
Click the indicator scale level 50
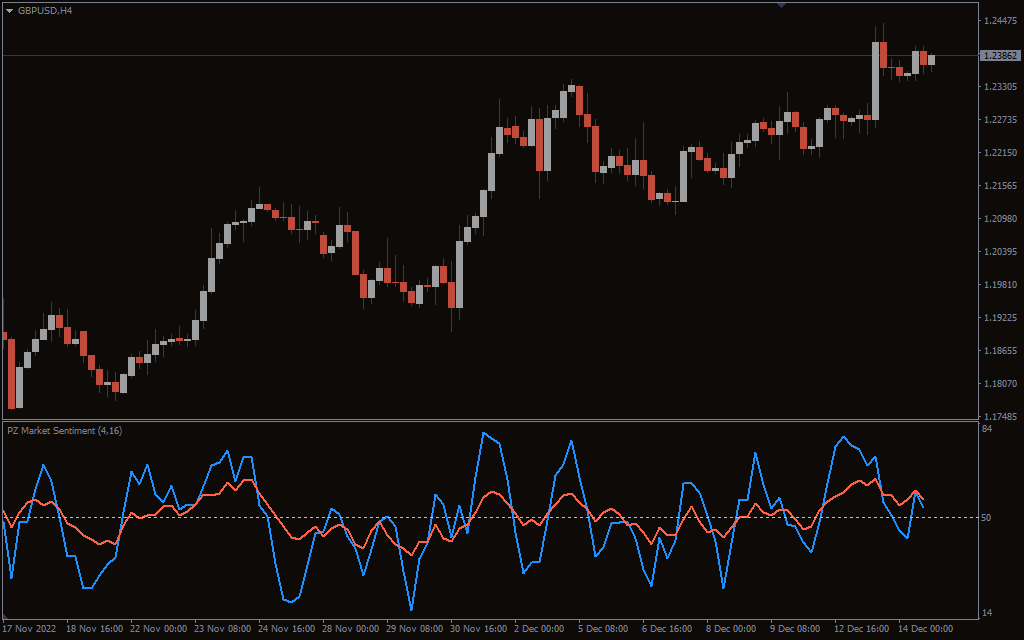point(987,517)
